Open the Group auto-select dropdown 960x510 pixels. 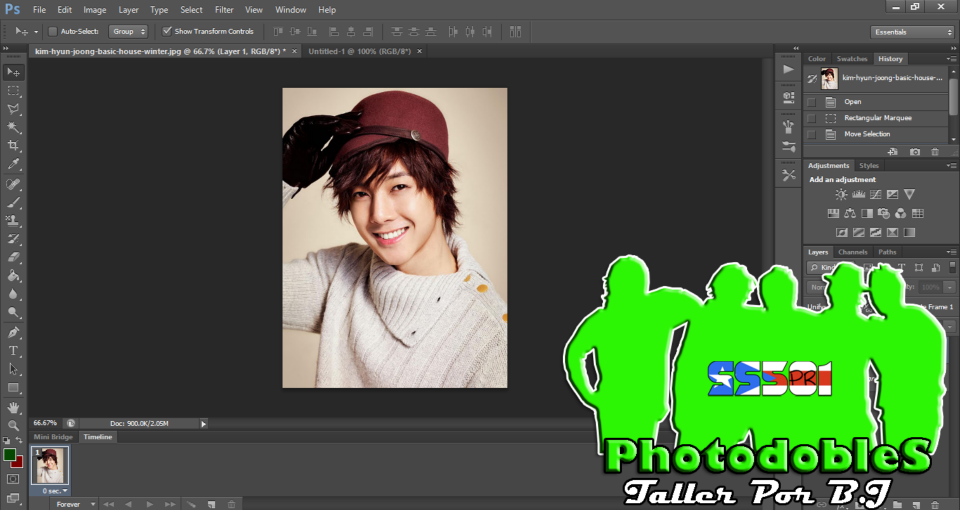tap(128, 31)
